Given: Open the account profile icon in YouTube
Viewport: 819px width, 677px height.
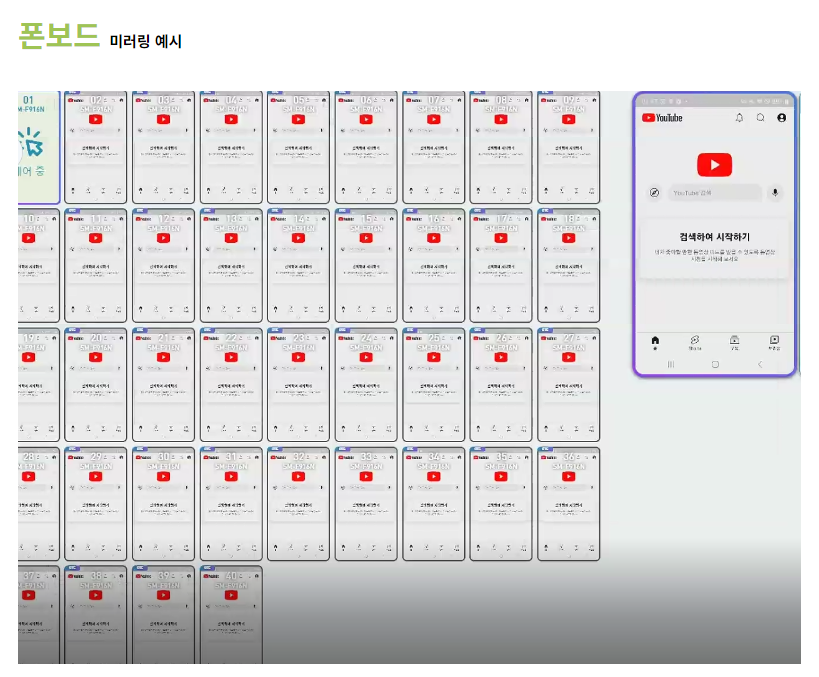Looking at the screenshot, I should (781, 118).
